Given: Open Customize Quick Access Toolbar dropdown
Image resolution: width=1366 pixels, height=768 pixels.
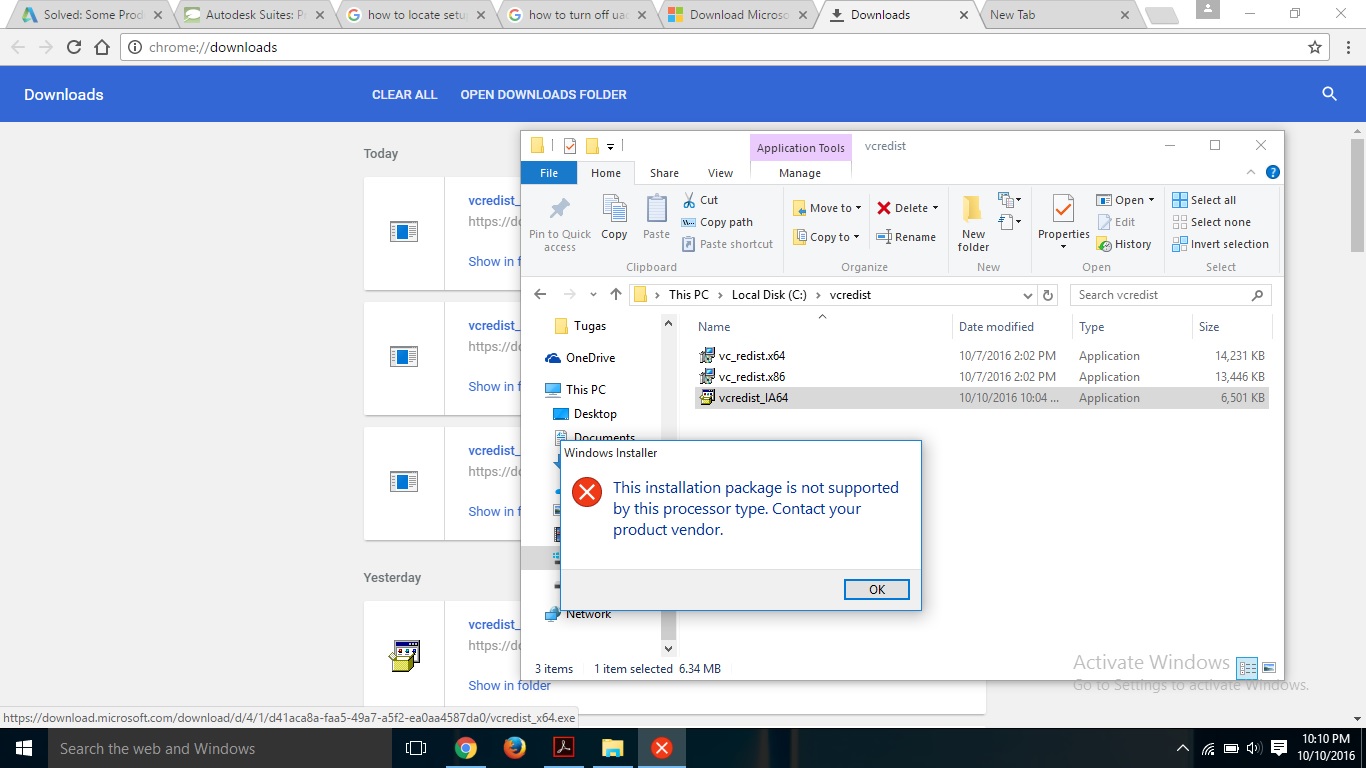Looking at the screenshot, I should (610, 146).
